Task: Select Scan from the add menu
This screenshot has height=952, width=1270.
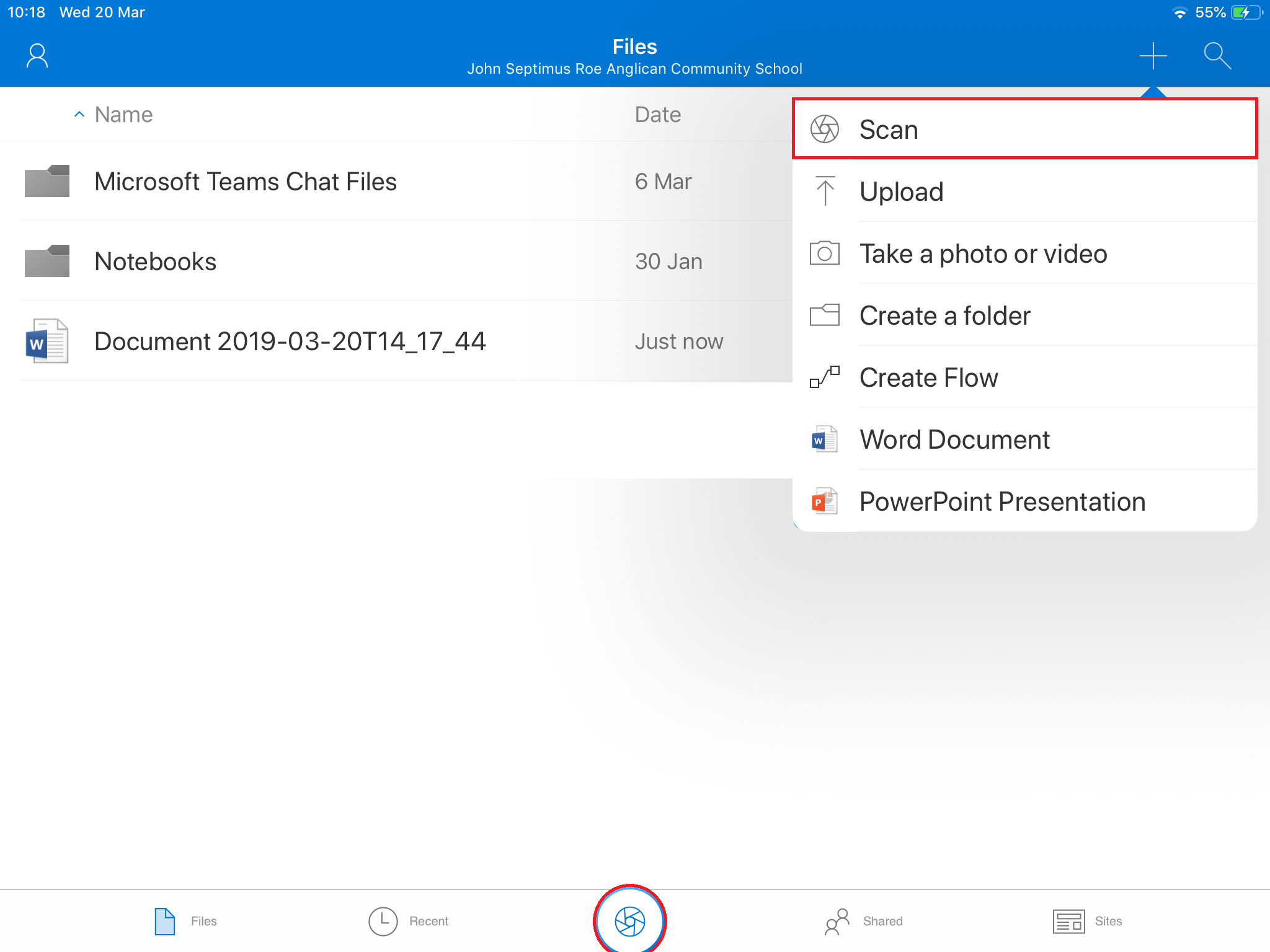Action: pos(1025,129)
